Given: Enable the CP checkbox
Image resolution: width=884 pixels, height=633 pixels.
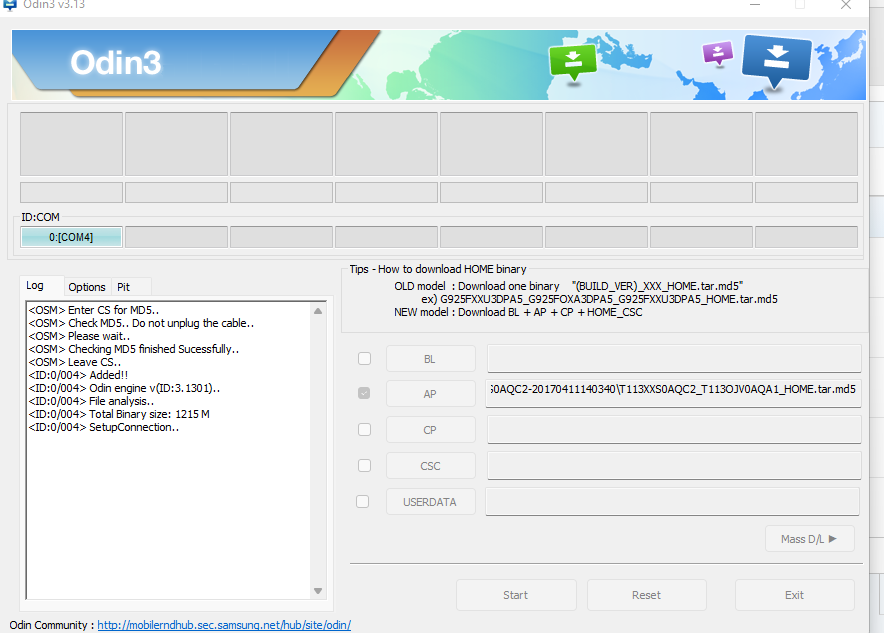Looking at the screenshot, I should click(x=365, y=430).
